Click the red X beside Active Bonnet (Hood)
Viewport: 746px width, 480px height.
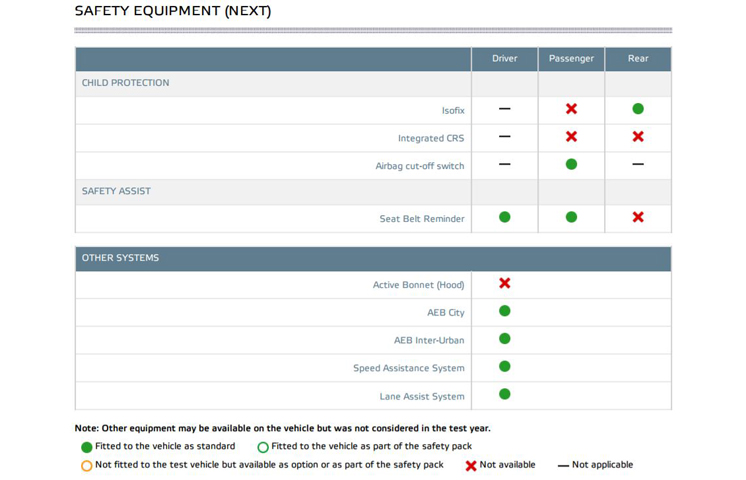[505, 284]
